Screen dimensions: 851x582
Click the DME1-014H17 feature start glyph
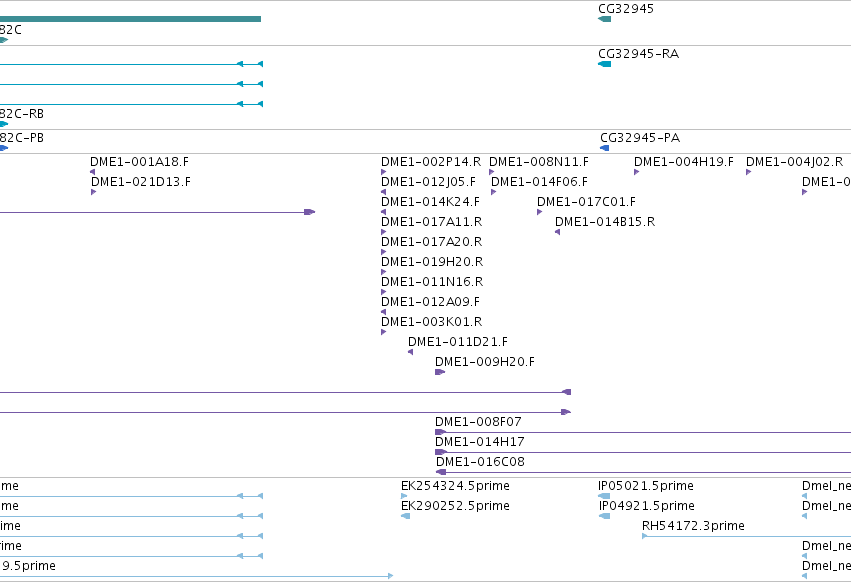441,452
